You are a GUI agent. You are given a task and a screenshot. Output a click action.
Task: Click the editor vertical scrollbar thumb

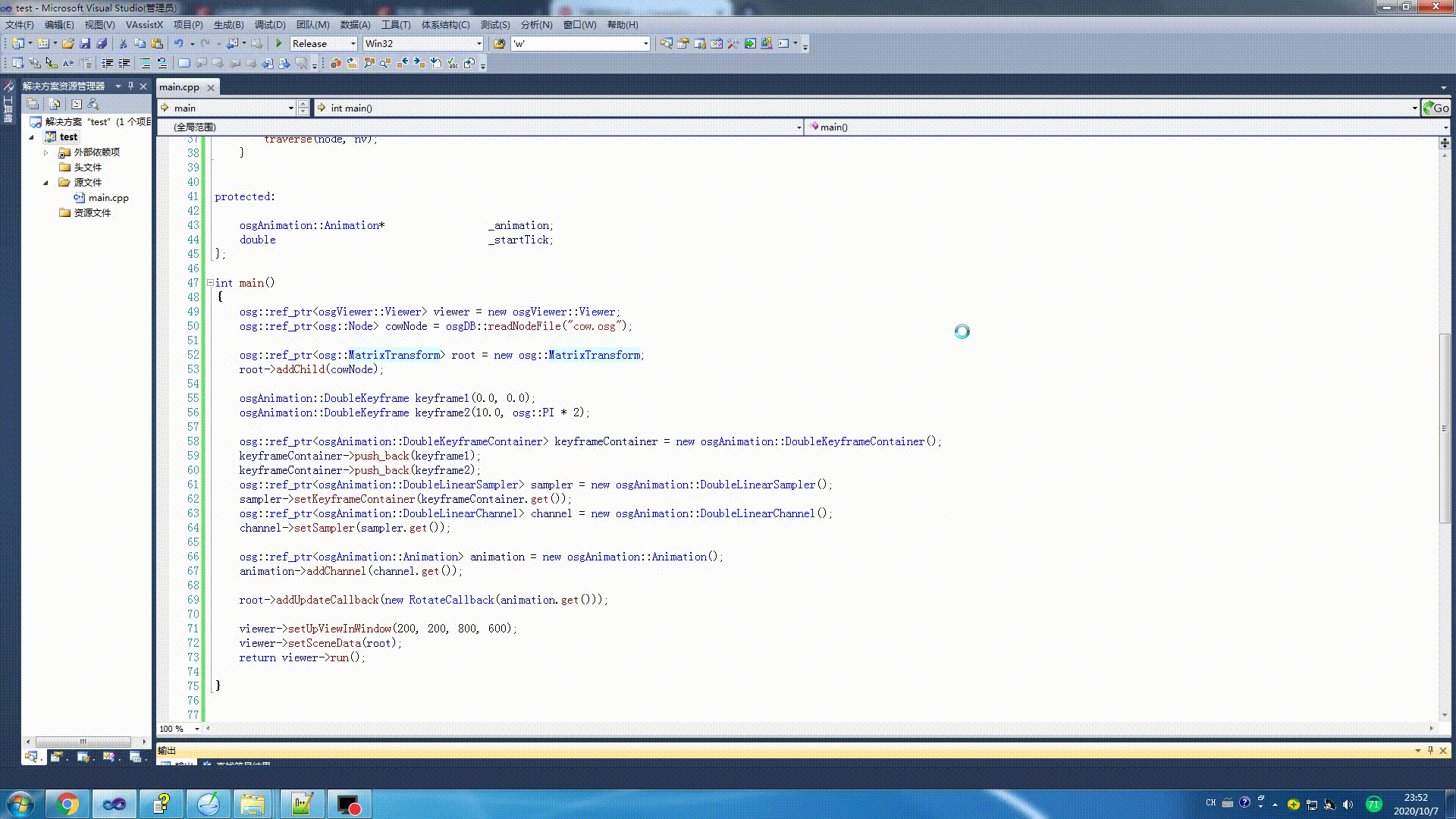point(1445,428)
